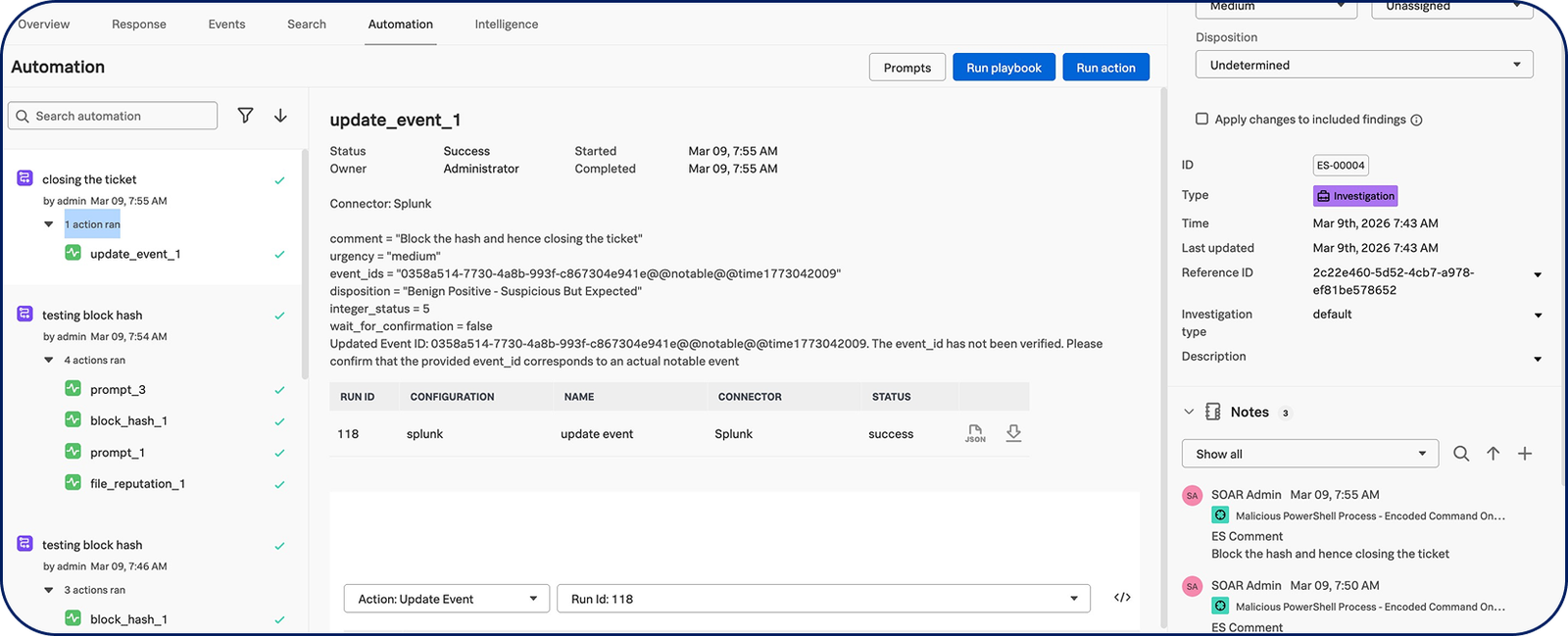
Task: Collapse the Notes section chevron
Action: click(x=1189, y=413)
